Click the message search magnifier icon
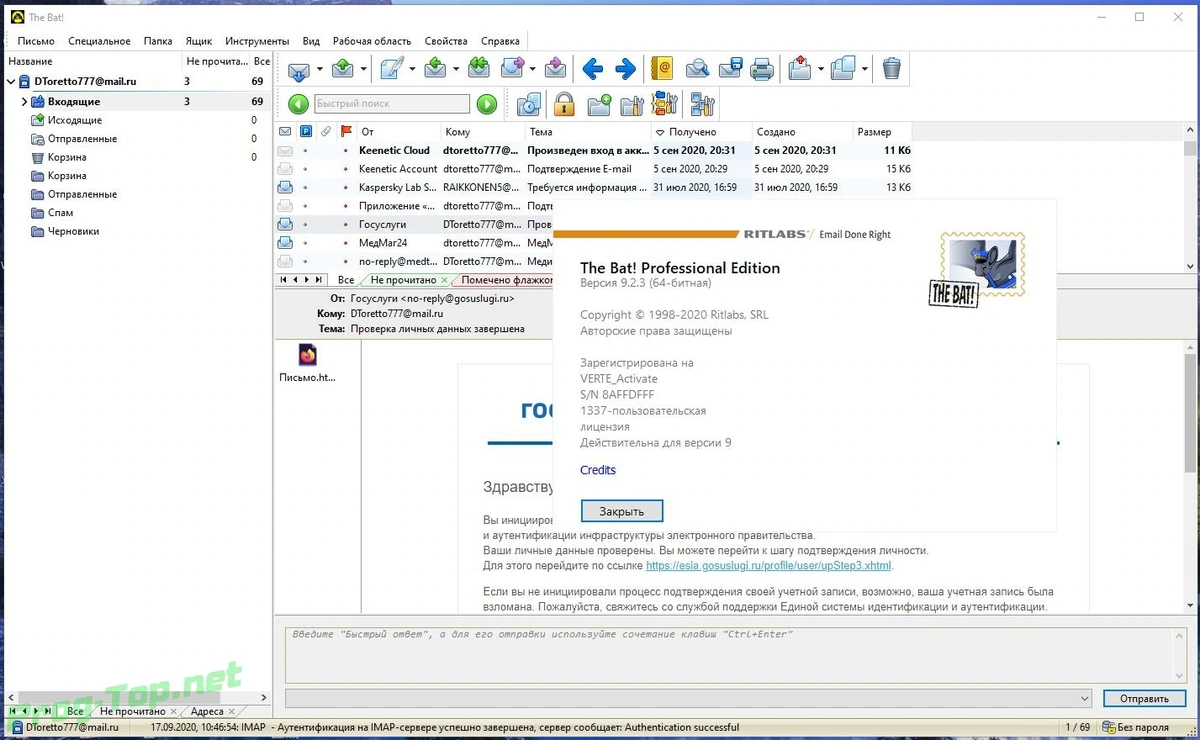This screenshot has height=740, width=1200. coord(697,69)
